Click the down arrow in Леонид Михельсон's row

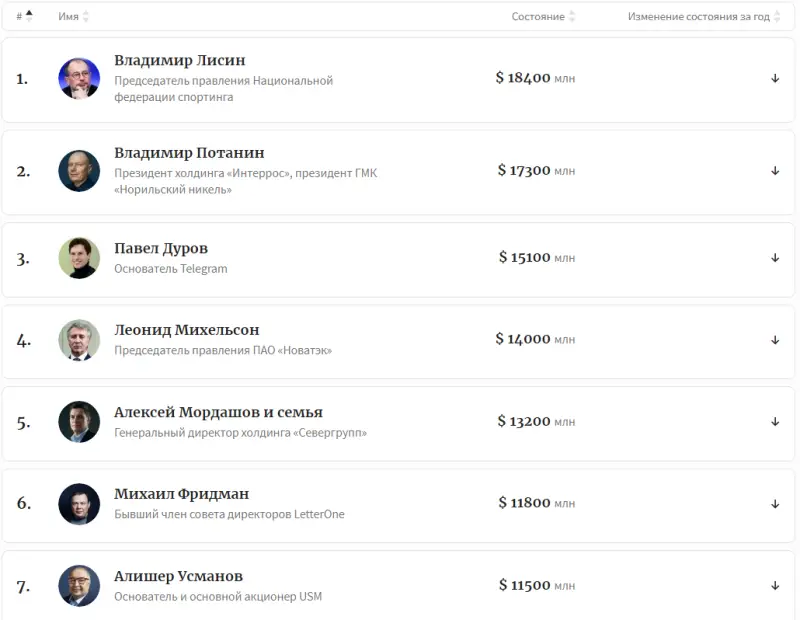(775, 340)
